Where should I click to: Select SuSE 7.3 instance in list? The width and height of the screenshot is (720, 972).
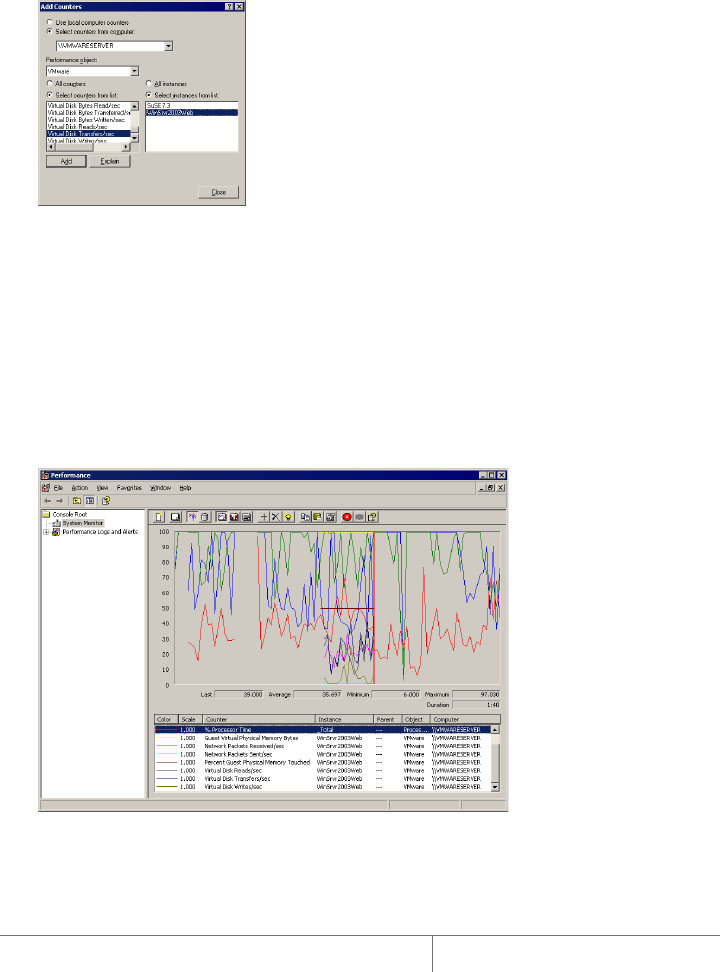(x=191, y=106)
